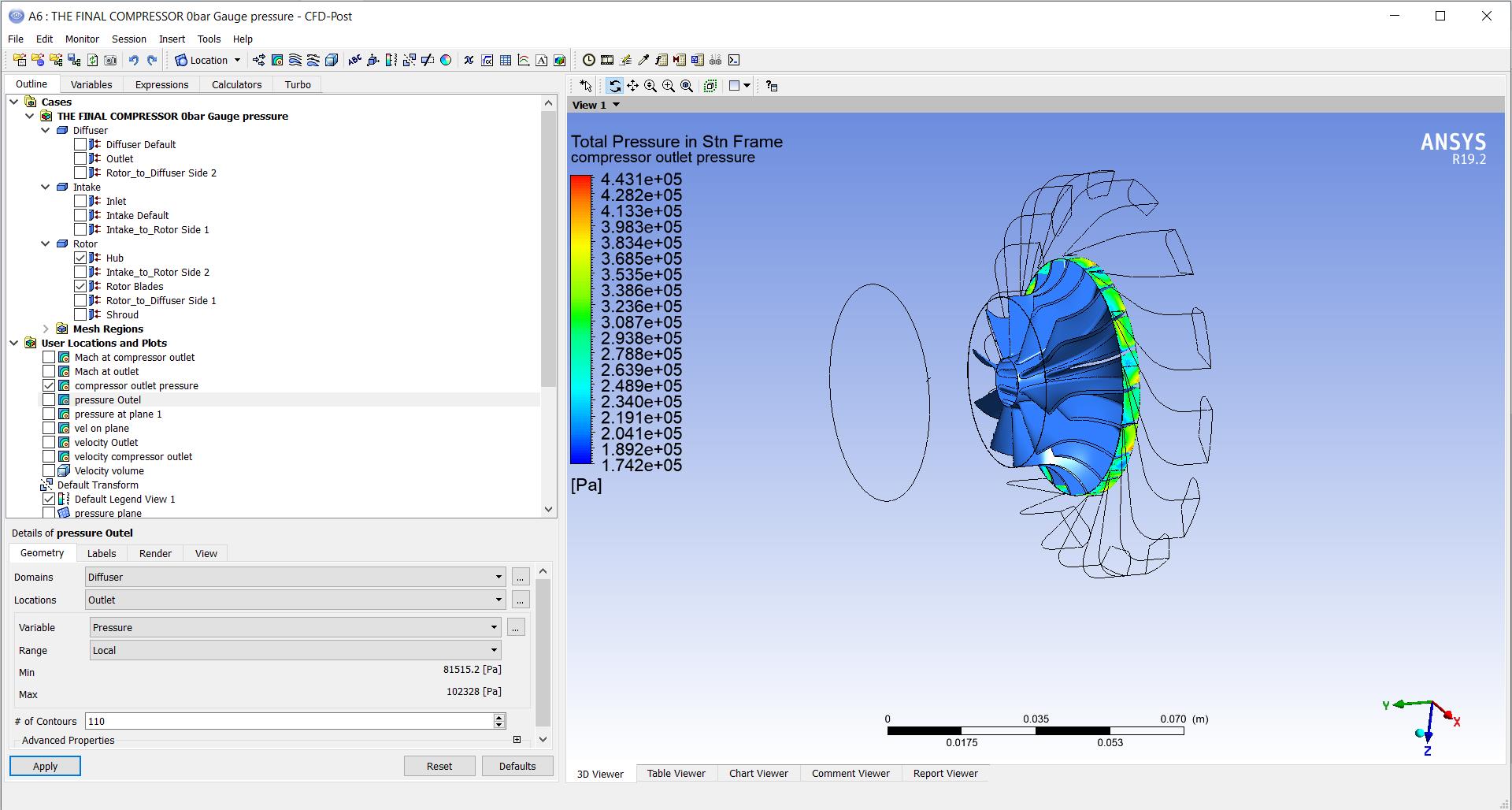Uncheck the Rotor Blades checkbox

[x=80, y=286]
